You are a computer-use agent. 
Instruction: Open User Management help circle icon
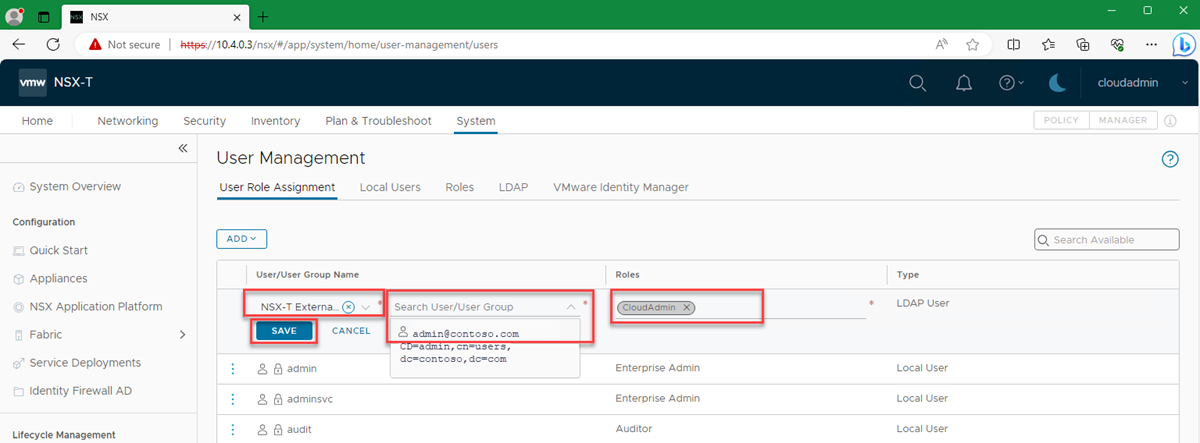[x=1170, y=159]
